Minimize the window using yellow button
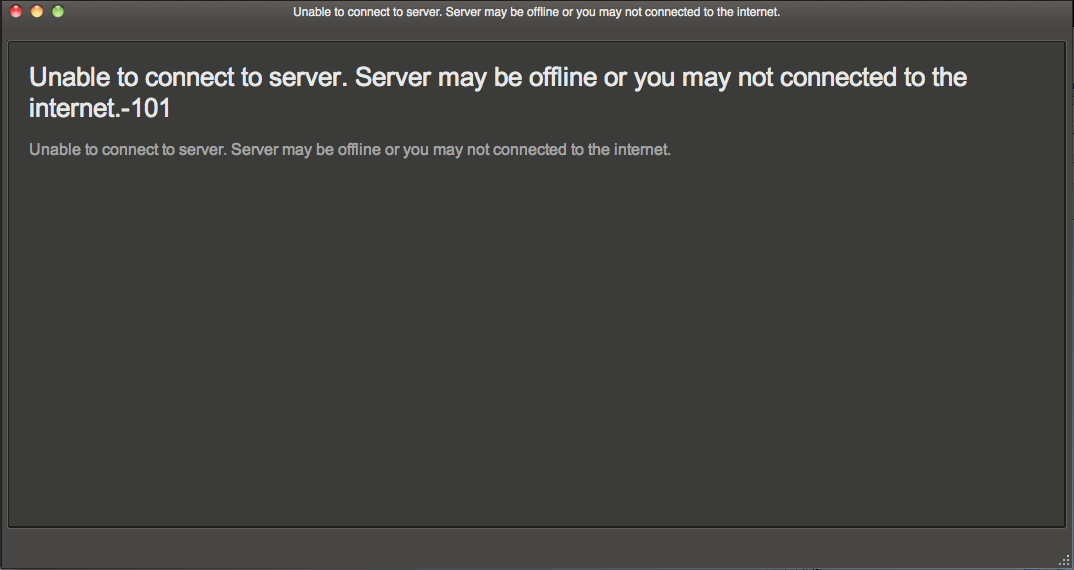The height and width of the screenshot is (570, 1074). coord(37,11)
